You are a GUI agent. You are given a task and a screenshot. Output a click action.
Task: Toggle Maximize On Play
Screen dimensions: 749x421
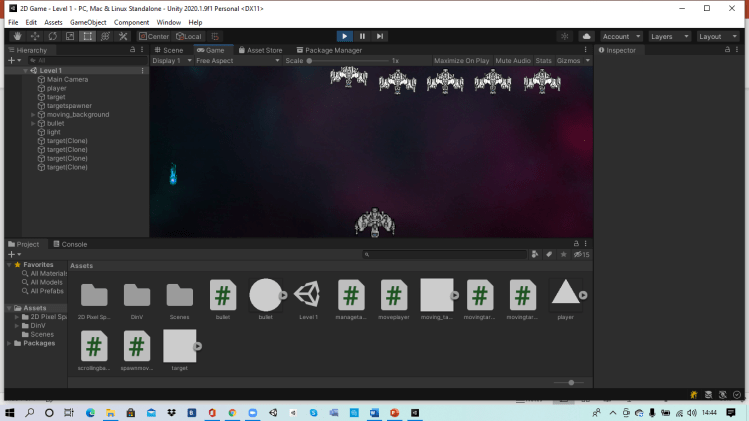pyautogui.click(x=461, y=61)
